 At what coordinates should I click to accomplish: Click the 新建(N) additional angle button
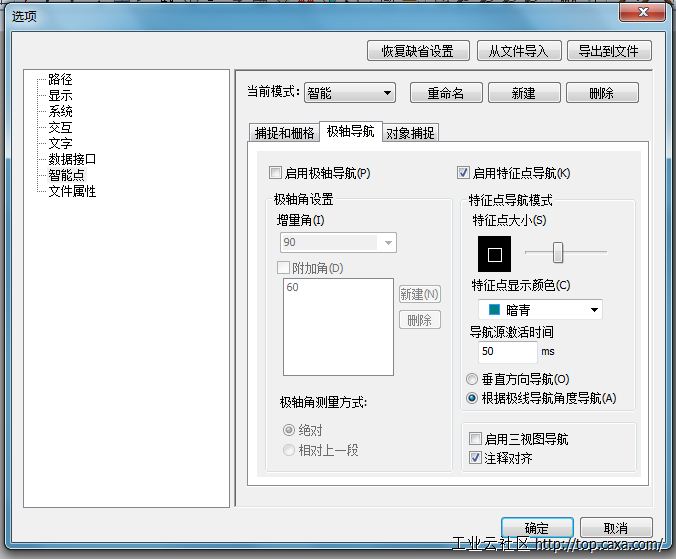pos(419,294)
